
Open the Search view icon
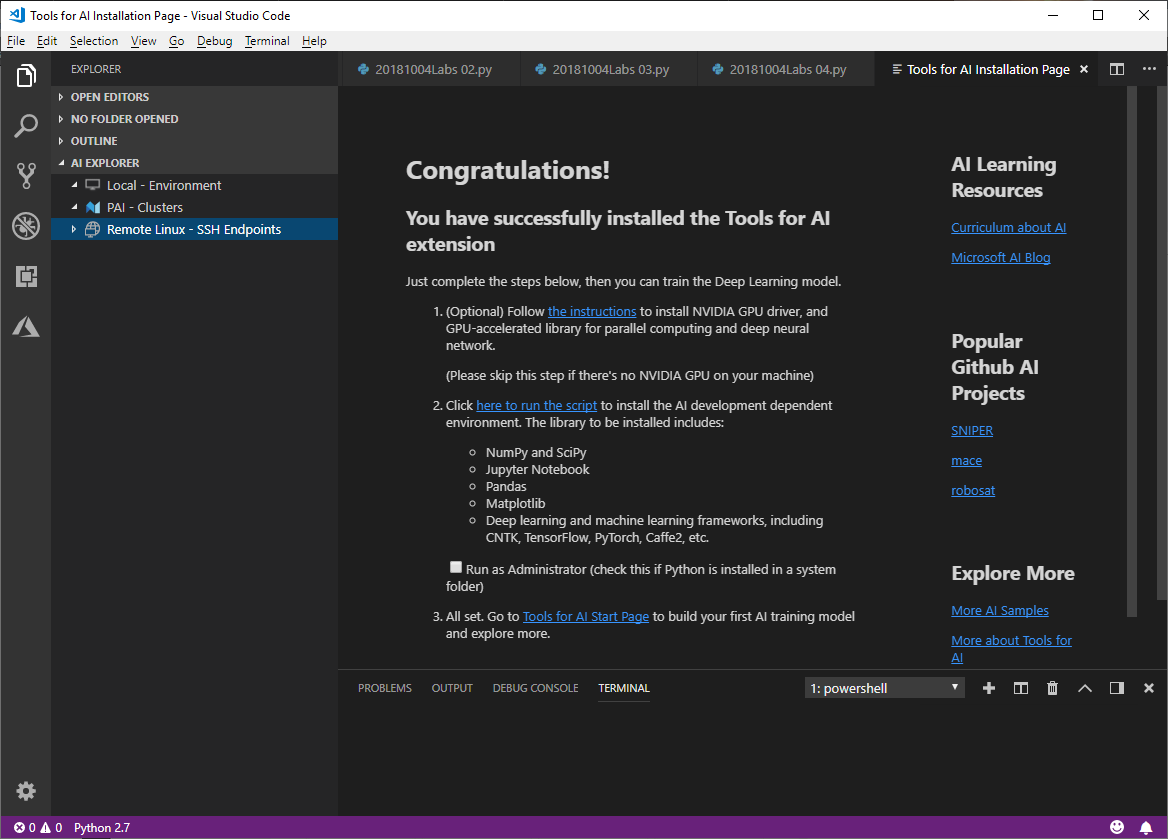(x=26, y=126)
